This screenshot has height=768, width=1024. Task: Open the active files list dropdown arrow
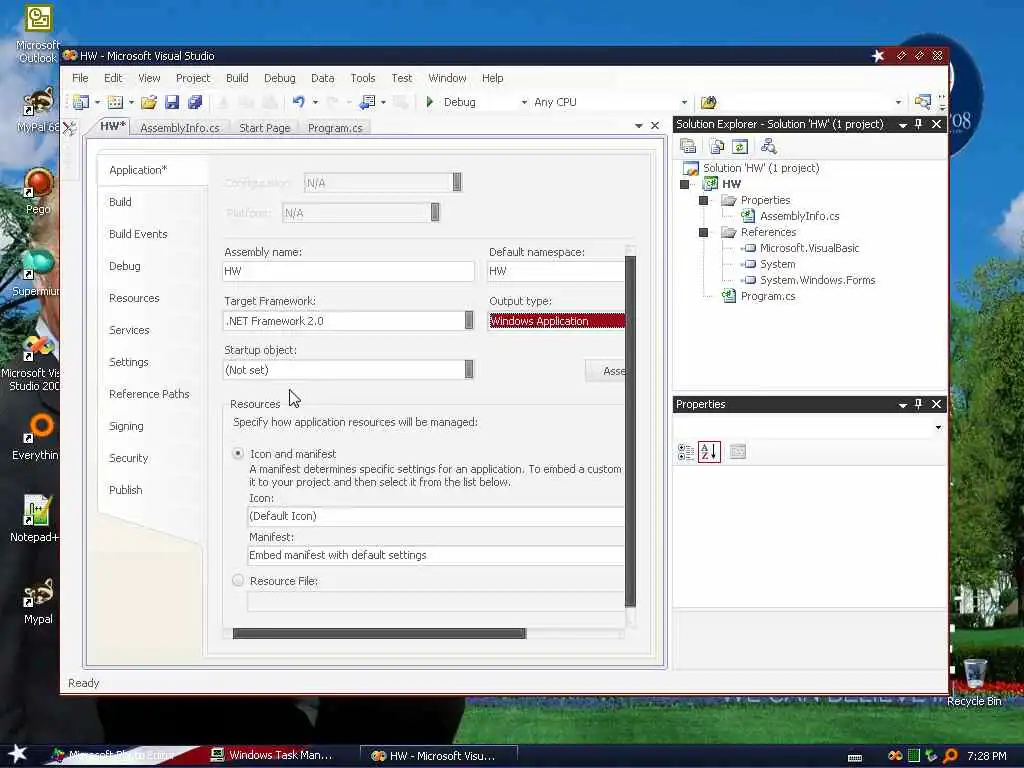[639, 126]
